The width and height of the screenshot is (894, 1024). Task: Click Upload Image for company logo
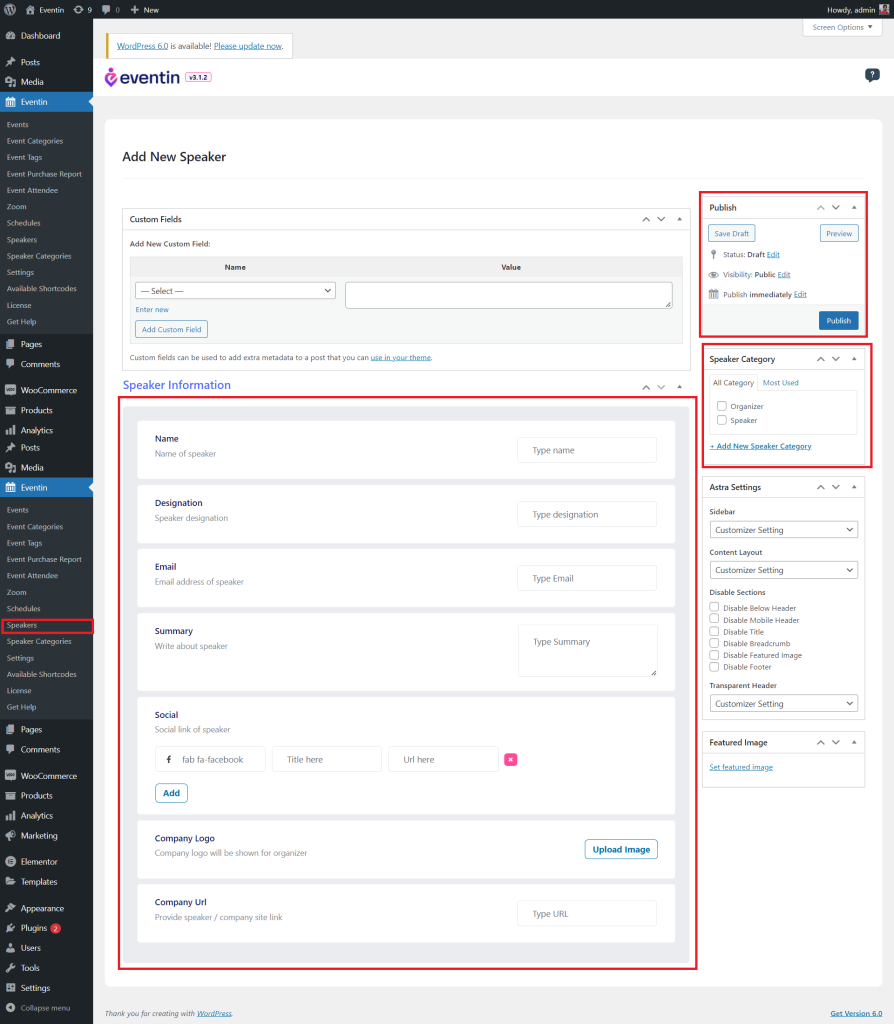[x=621, y=850]
